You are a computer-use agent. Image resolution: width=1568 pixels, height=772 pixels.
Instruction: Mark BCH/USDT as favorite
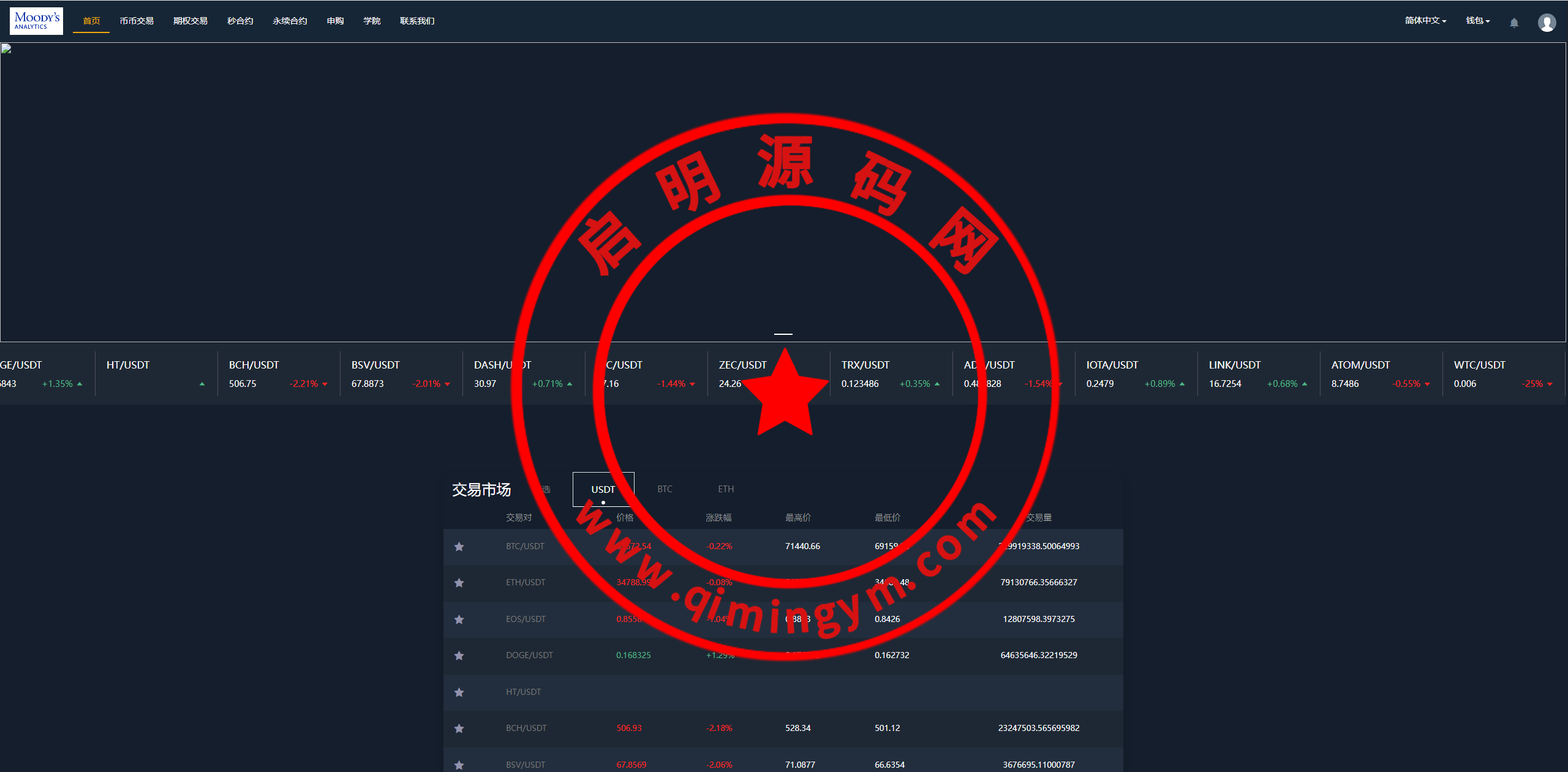(x=459, y=729)
